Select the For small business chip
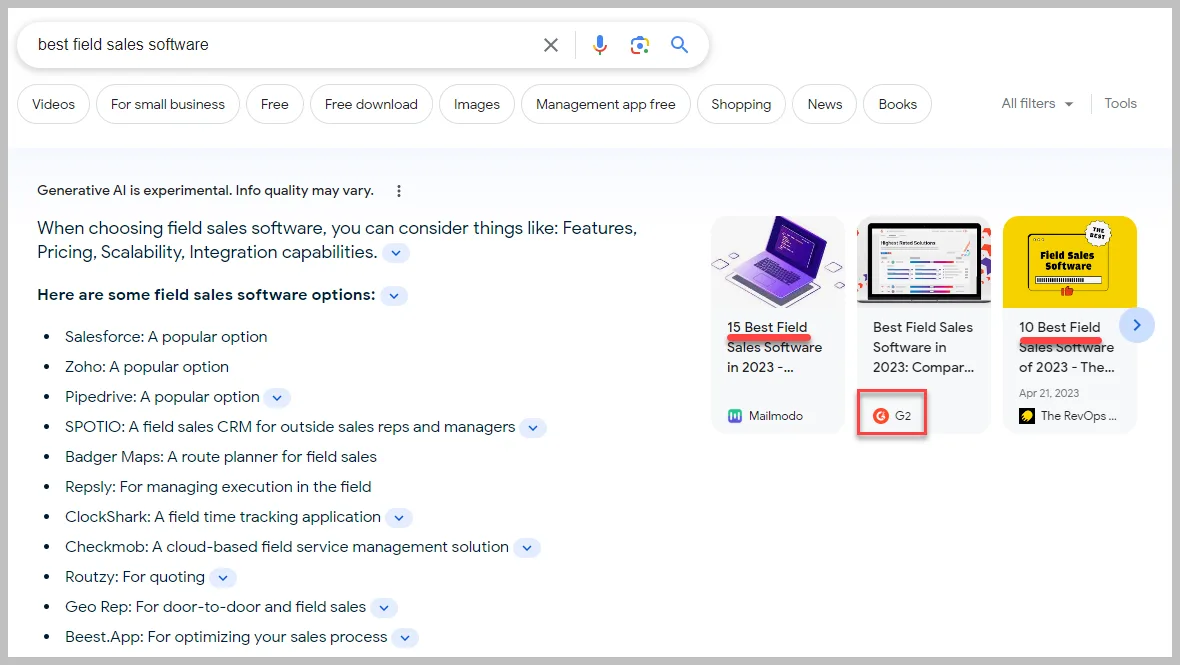The width and height of the screenshot is (1180, 665). tap(168, 105)
